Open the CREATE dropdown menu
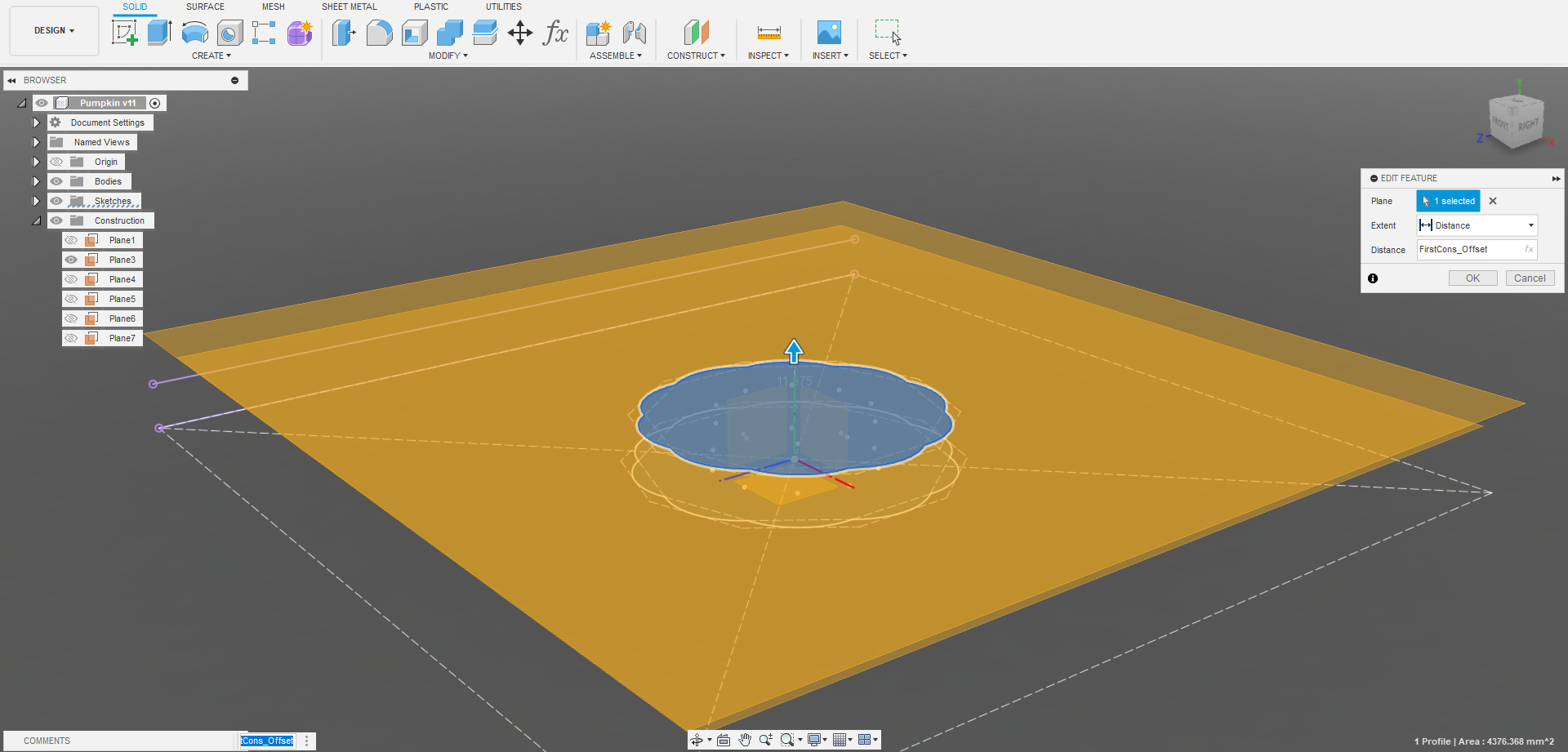 point(212,56)
